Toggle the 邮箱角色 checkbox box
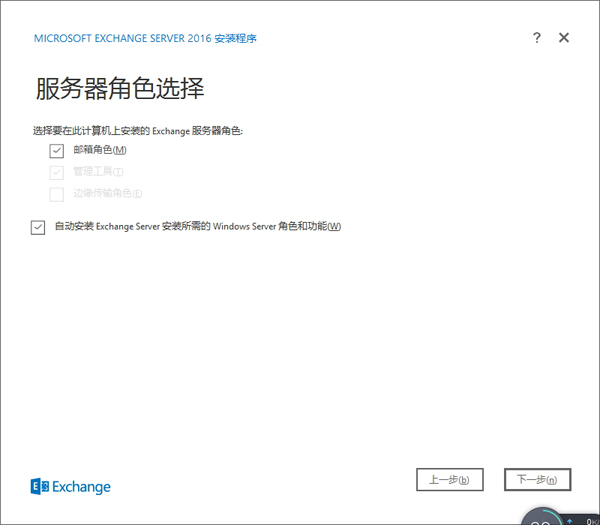This screenshot has height=525, width=600. pyautogui.click(x=56, y=151)
